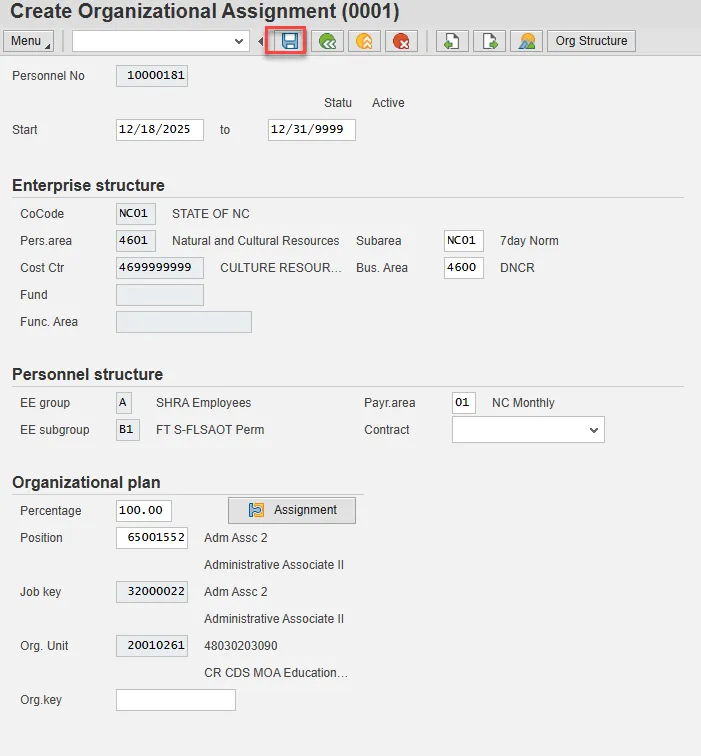701x756 pixels.
Task: Click the Active status text
Action: 388,103
